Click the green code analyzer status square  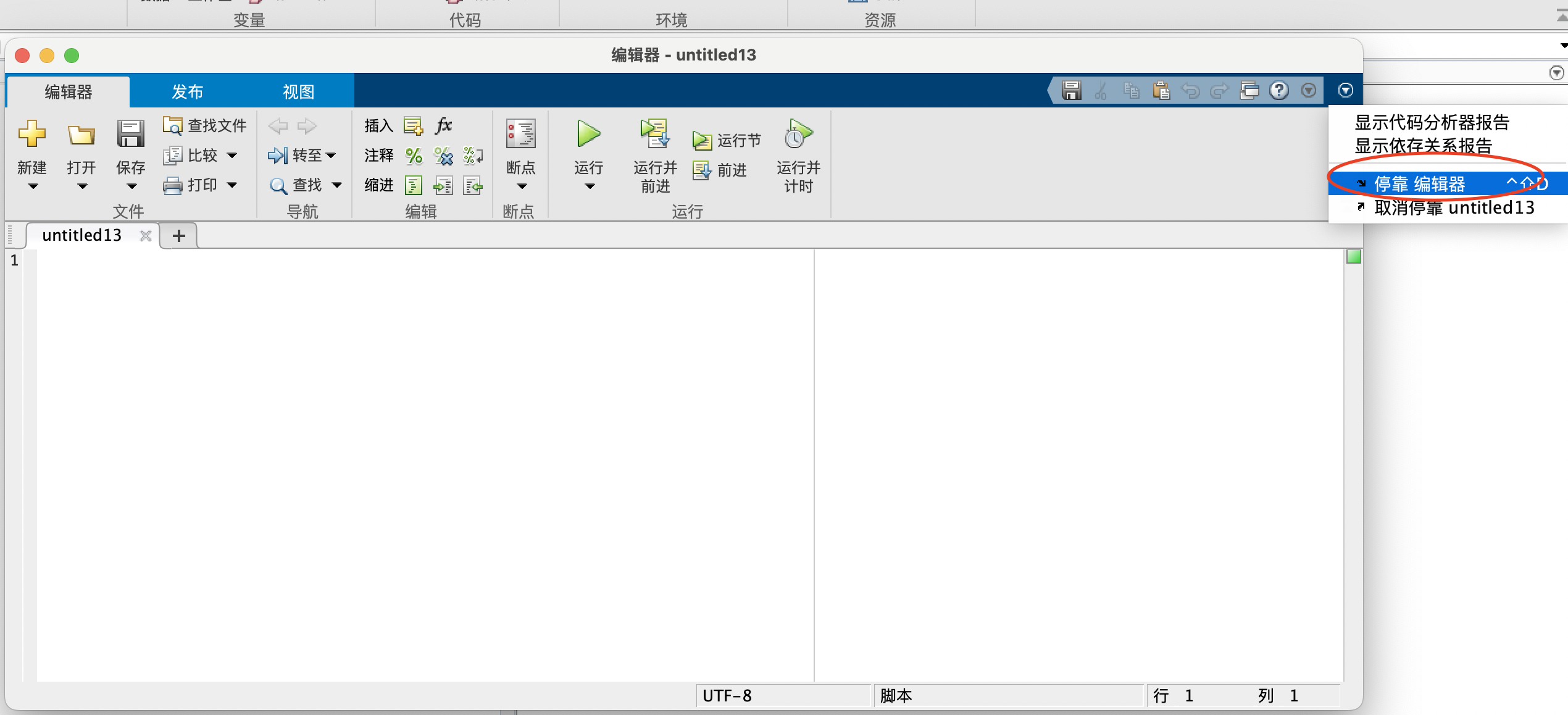click(1353, 257)
